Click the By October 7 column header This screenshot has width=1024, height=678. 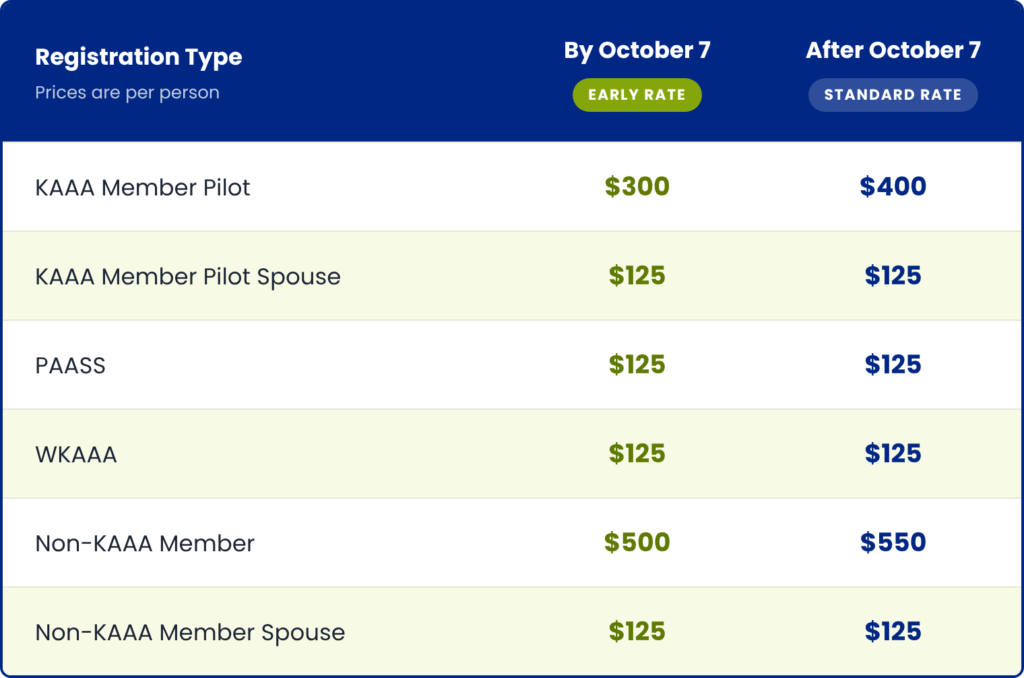637,50
